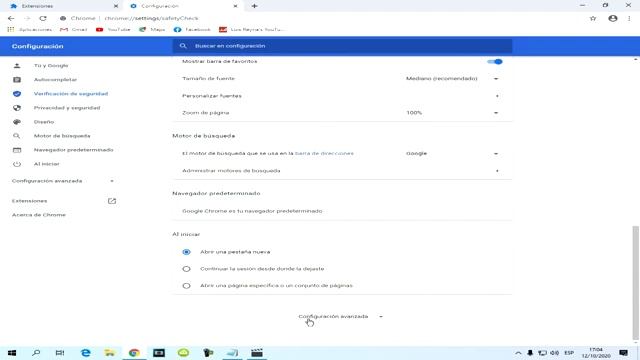Select Abrir una página específica radio option
Viewport: 640px width, 360px height.
point(186,285)
